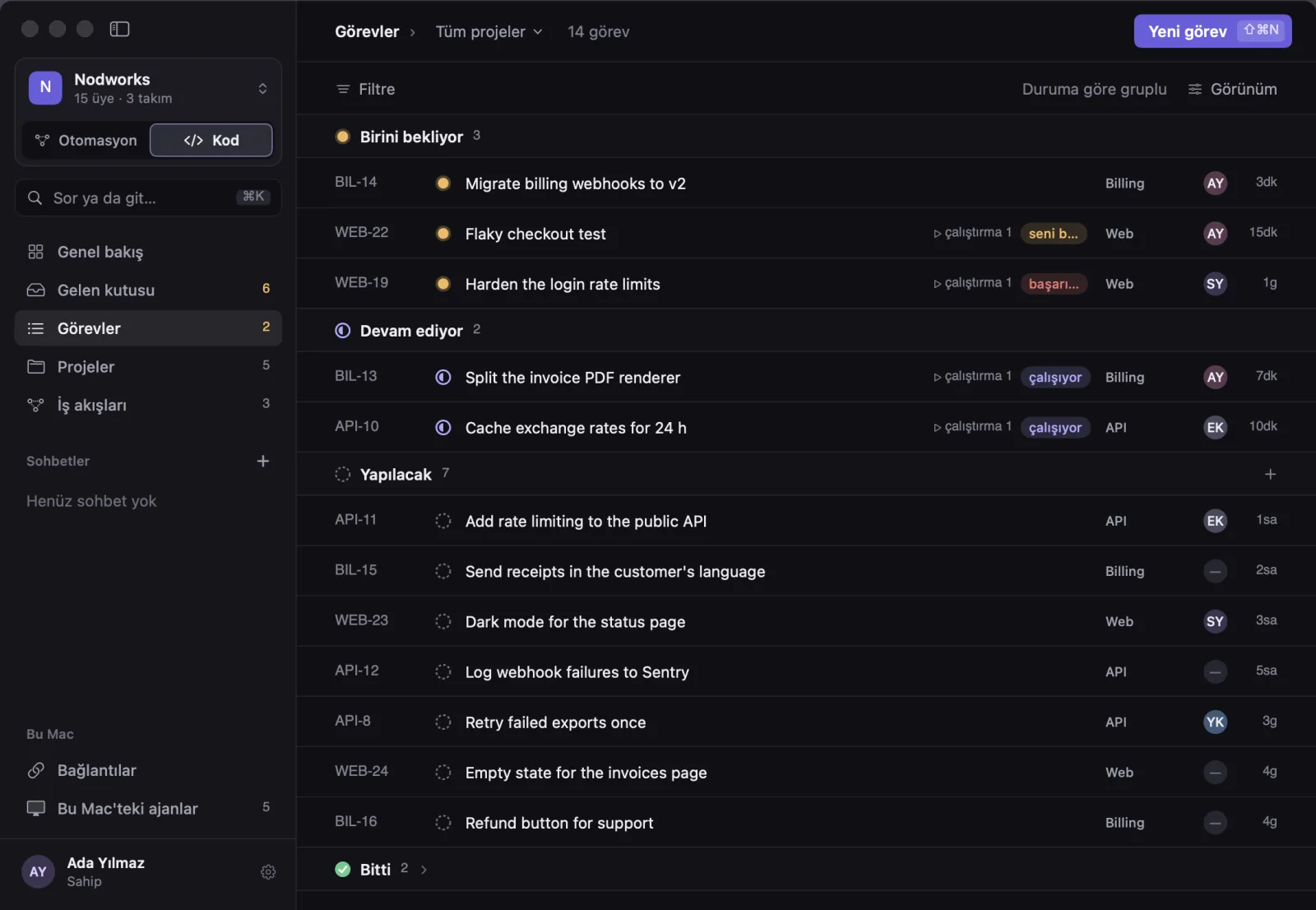Switch to Kod mode
Image resolution: width=1316 pixels, height=910 pixels.
coord(211,140)
